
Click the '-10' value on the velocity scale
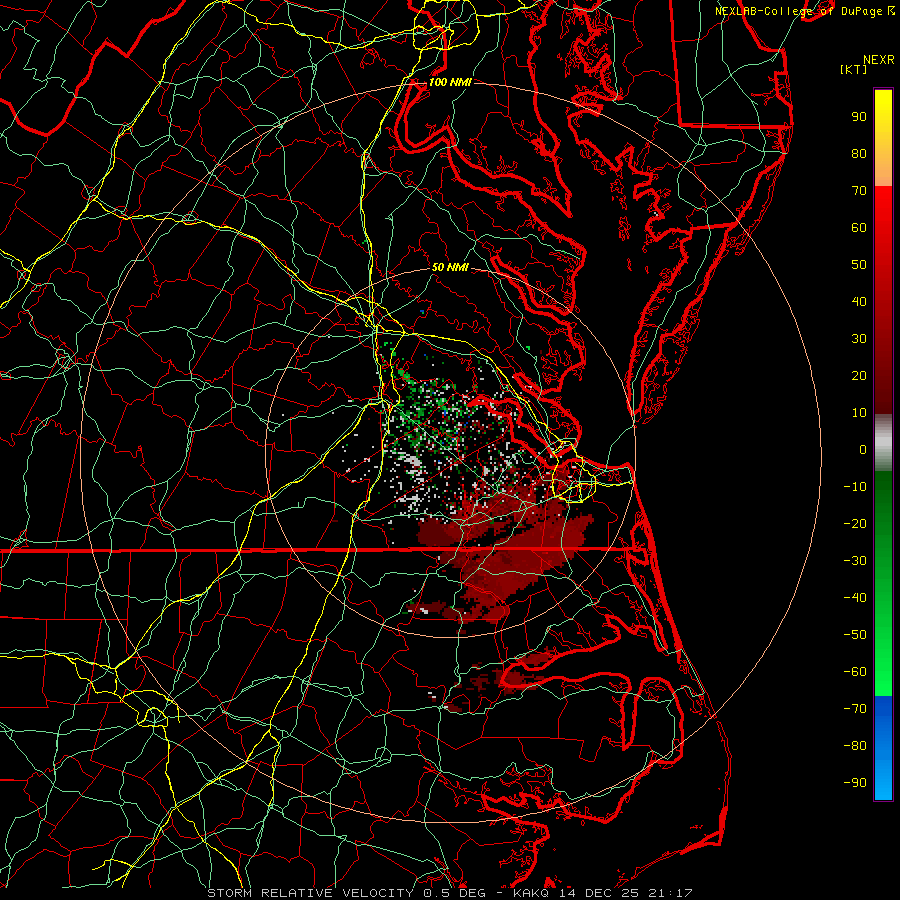[x=855, y=487]
